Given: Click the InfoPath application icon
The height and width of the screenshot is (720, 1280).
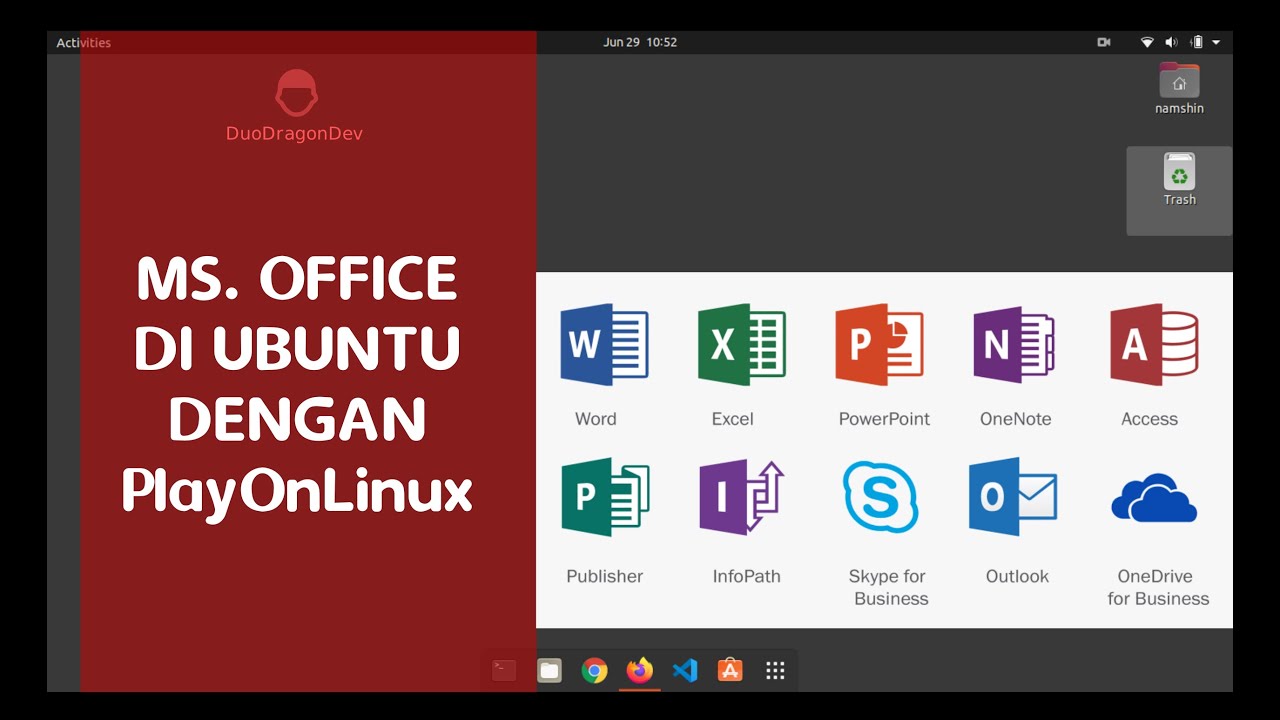Looking at the screenshot, I should pos(741,497).
